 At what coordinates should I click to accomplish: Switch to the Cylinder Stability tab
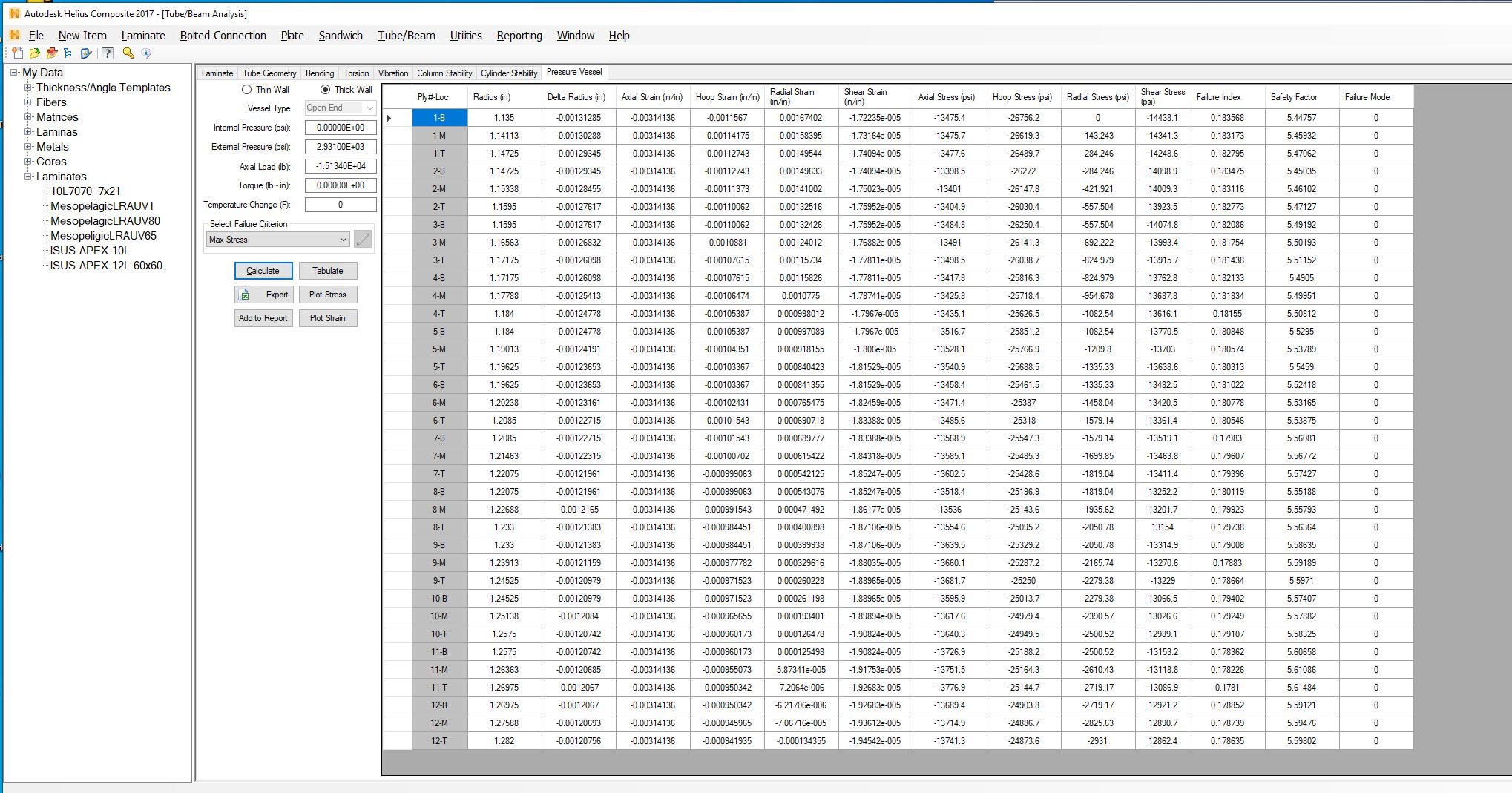[x=509, y=73]
